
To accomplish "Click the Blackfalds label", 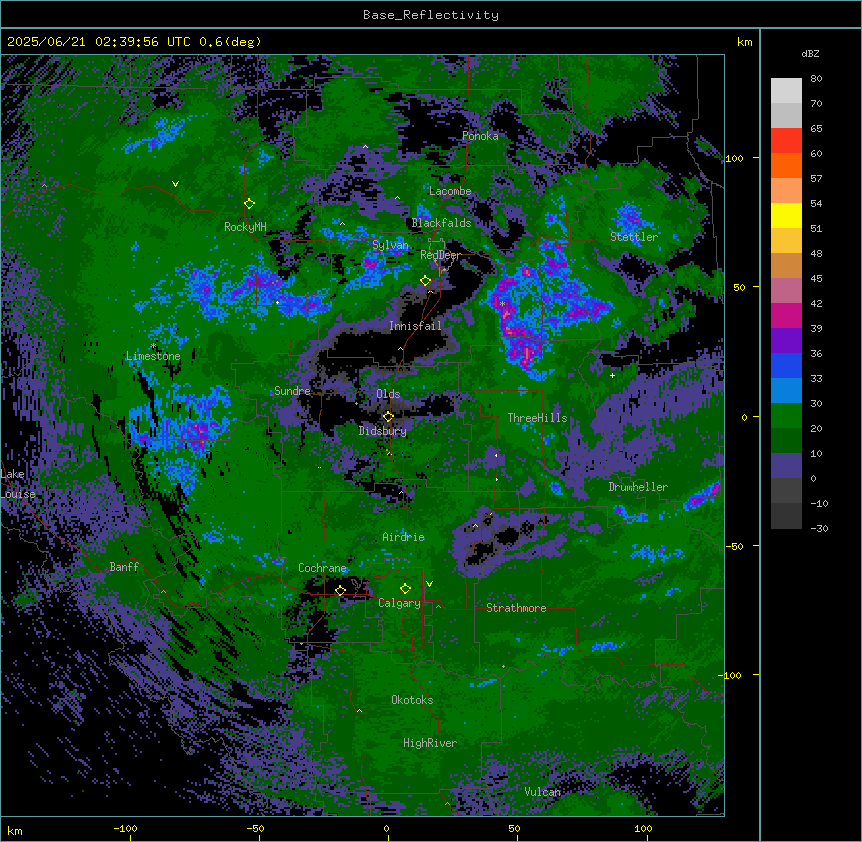I will pos(441,223).
